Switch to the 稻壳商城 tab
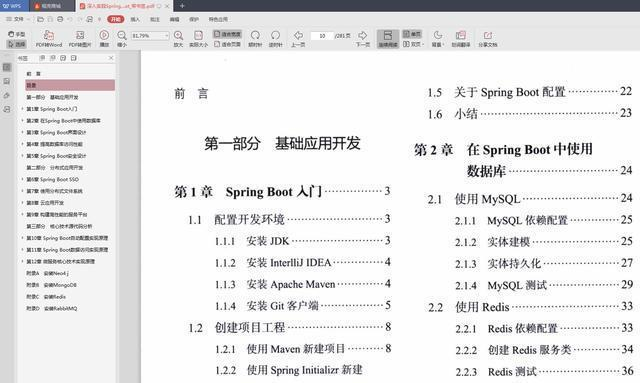This screenshot has width=640, height=383. [51, 6]
